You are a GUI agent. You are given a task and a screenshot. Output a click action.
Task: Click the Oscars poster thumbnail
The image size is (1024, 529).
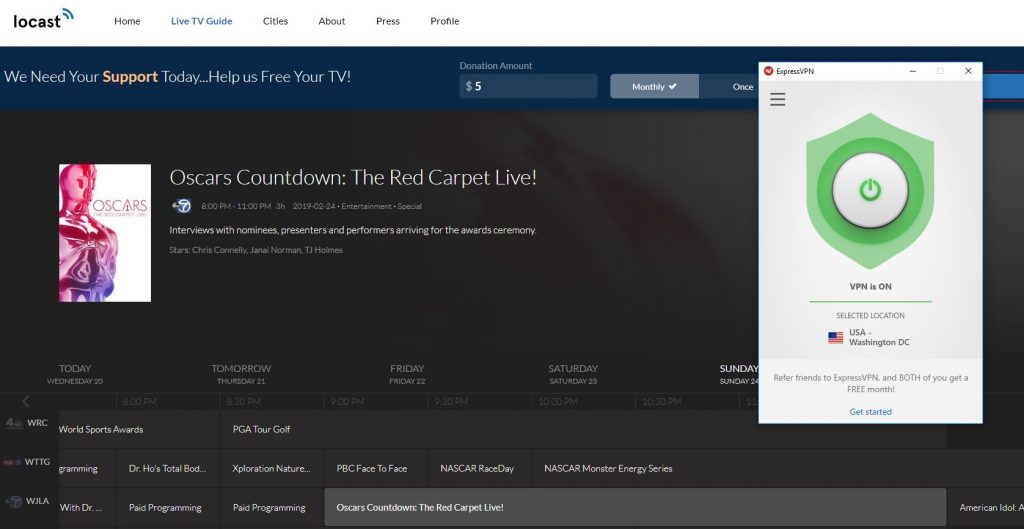pos(105,233)
